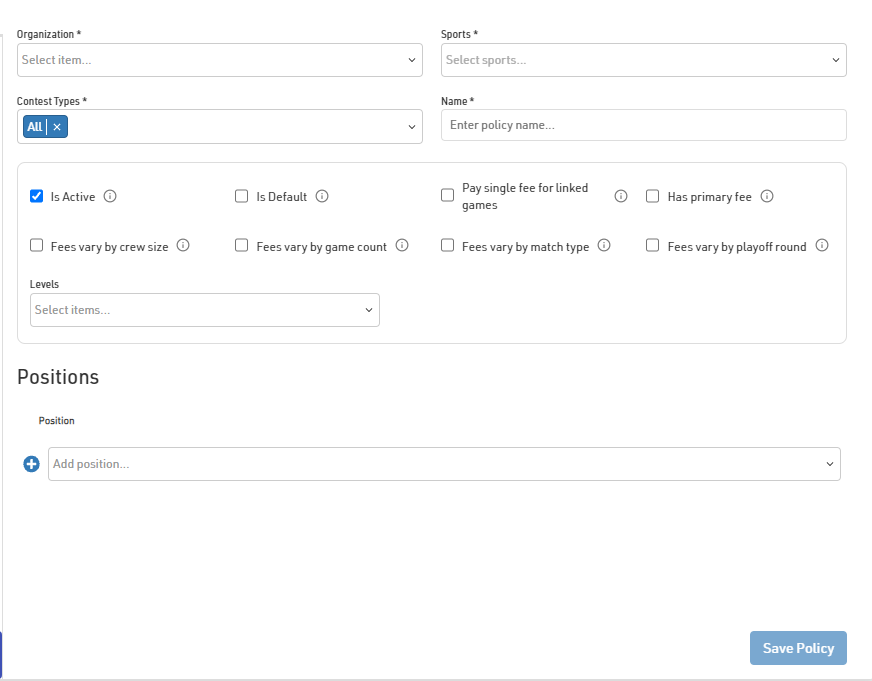Image resolution: width=872 pixels, height=681 pixels.
Task: Open the Add position dropdown
Action: coord(443,464)
